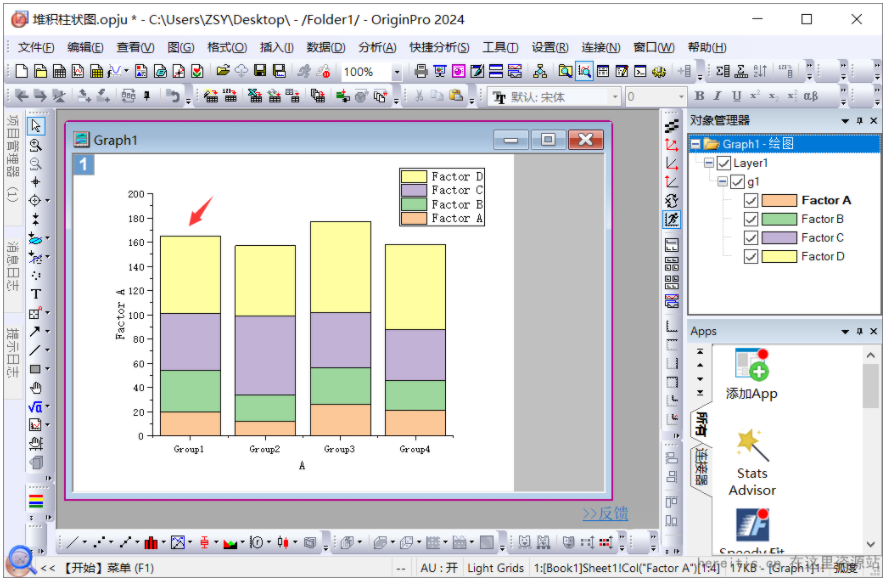The width and height of the screenshot is (886, 581).
Task: Choose the Line drawing tool
Action: pyautogui.click(x=35, y=350)
